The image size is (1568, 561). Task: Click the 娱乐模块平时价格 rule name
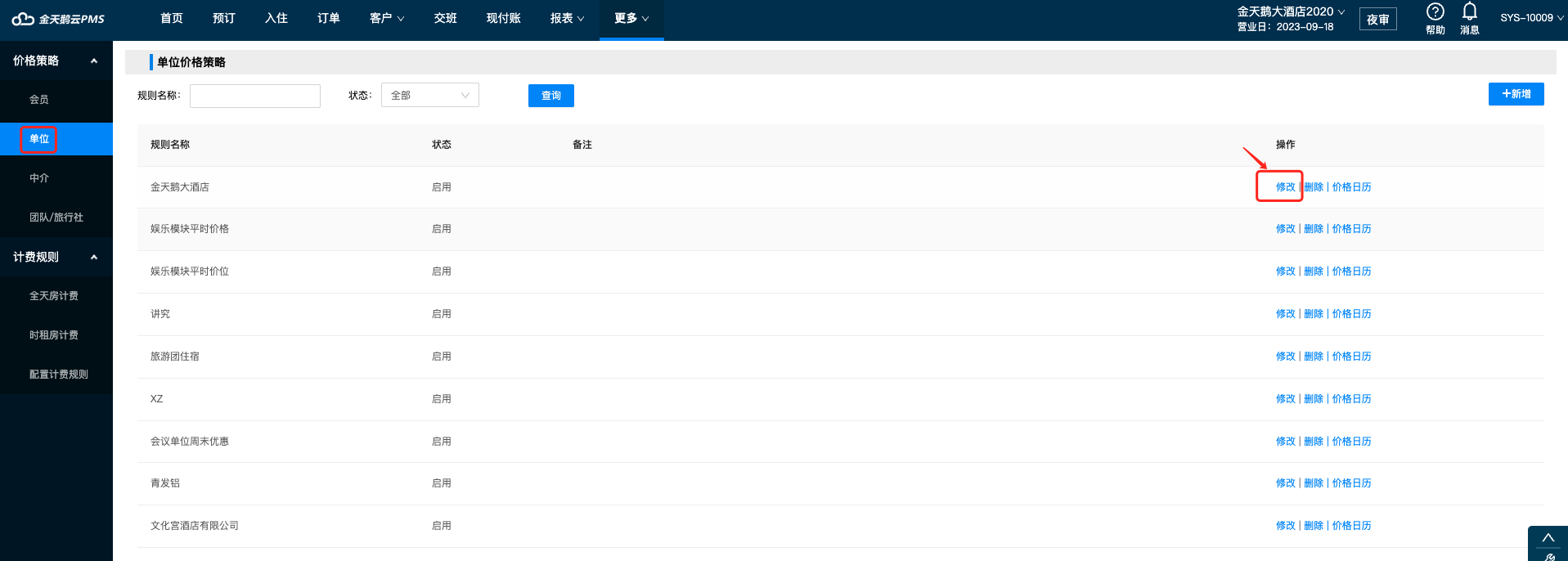(x=190, y=229)
